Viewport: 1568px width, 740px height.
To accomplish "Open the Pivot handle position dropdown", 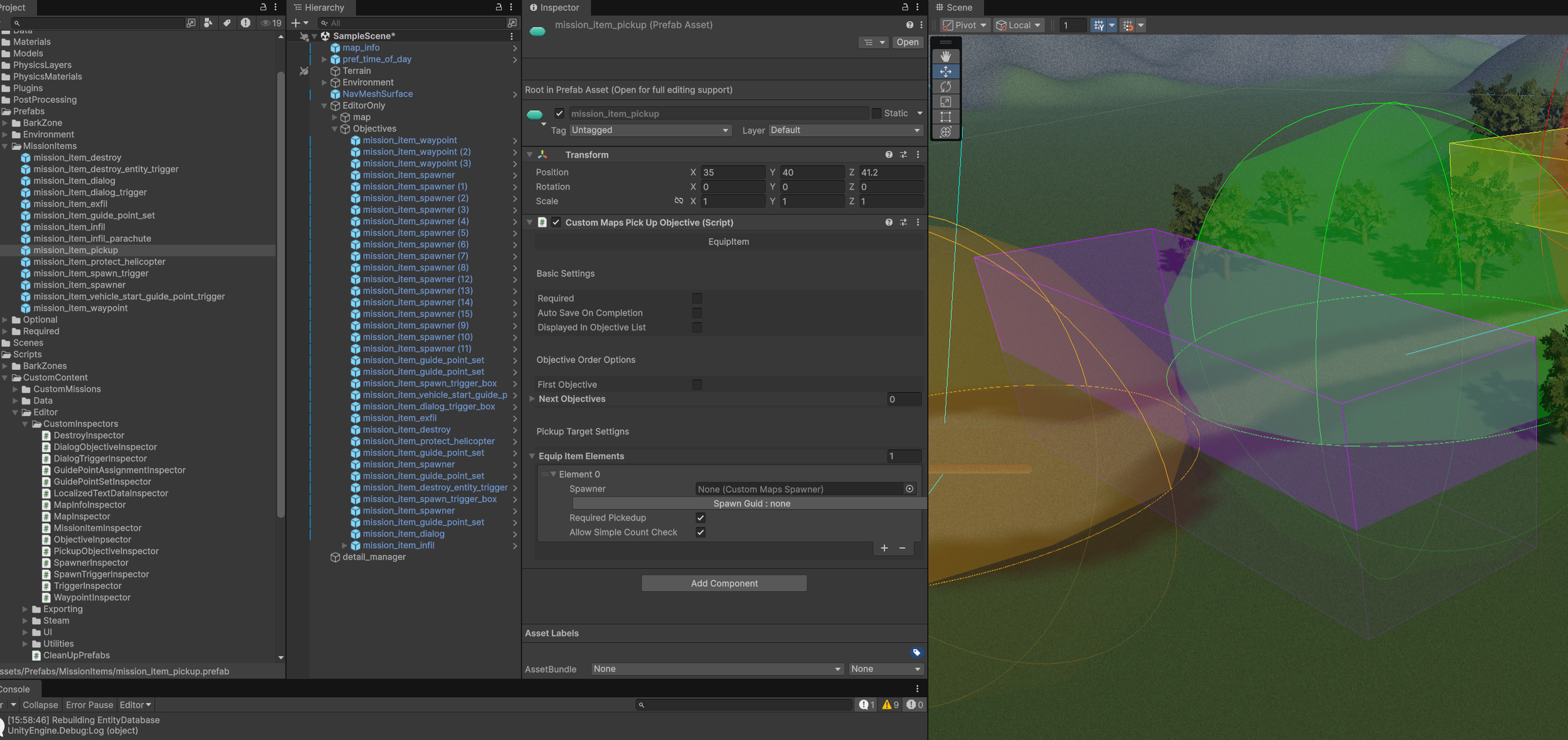I will pyautogui.click(x=965, y=25).
